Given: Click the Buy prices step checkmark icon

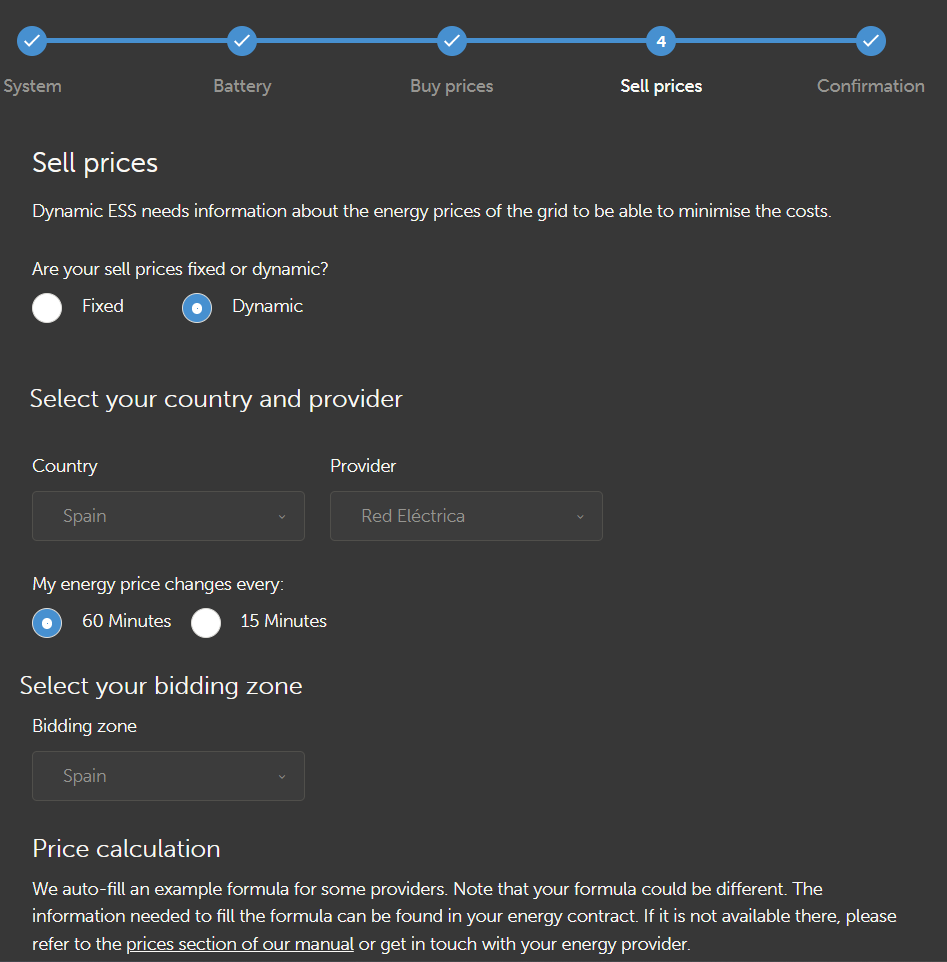Looking at the screenshot, I should [452, 41].
